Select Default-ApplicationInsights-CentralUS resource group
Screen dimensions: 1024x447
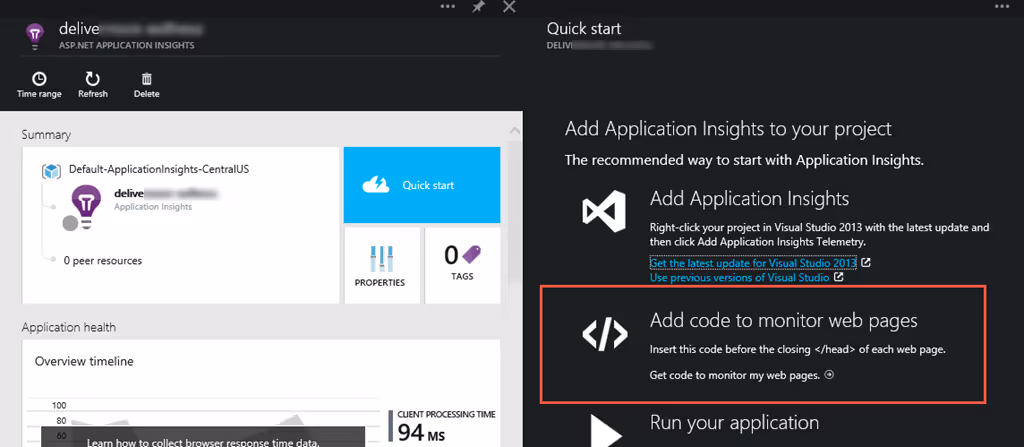[159, 169]
